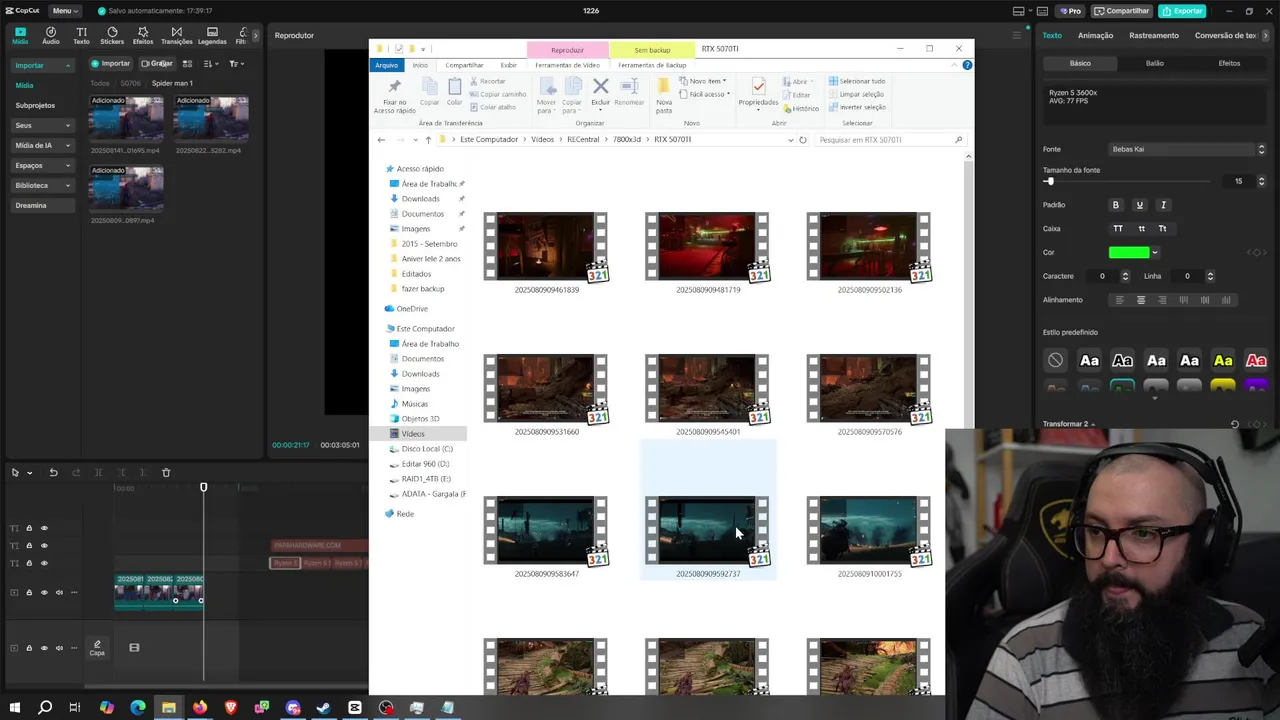Click the Compartilhar button in CapCut header
Viewport: 1280px width, 720px height.
point(1122,11)
